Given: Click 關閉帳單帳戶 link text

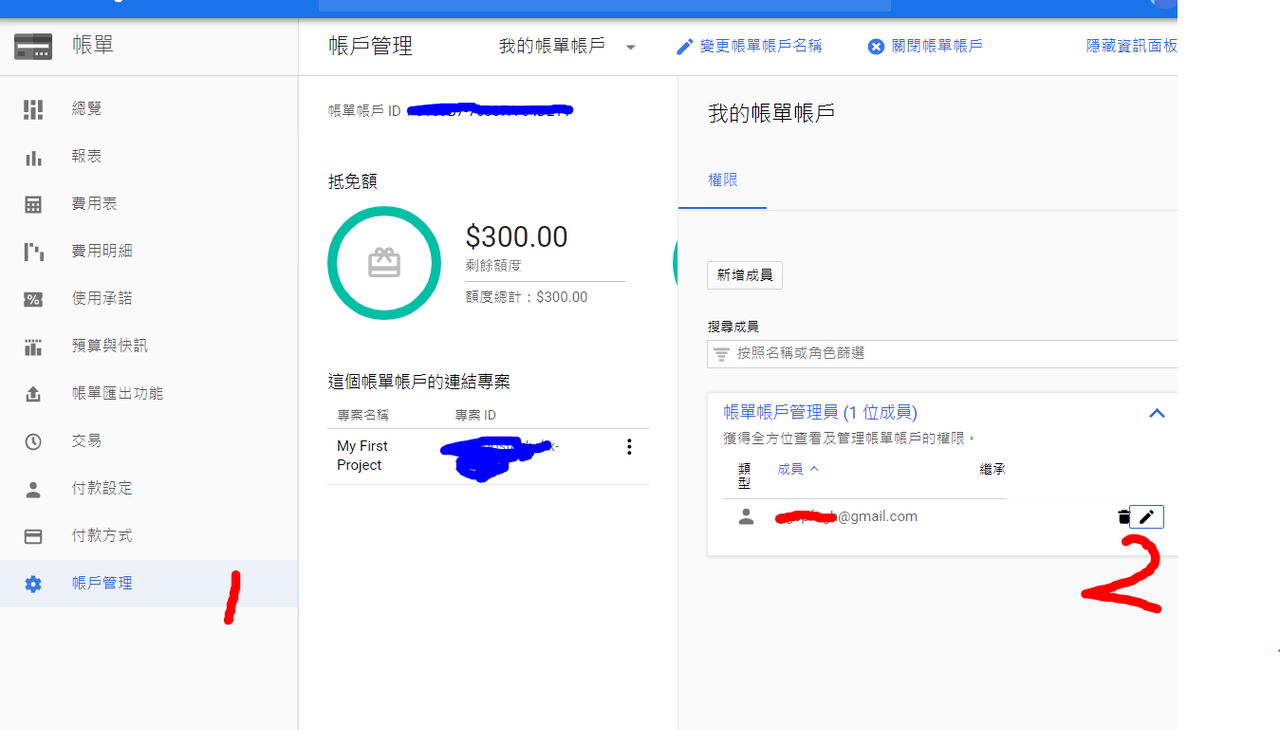Looking at the screenshot, I should pyautogui.click(x=937, y=46).
